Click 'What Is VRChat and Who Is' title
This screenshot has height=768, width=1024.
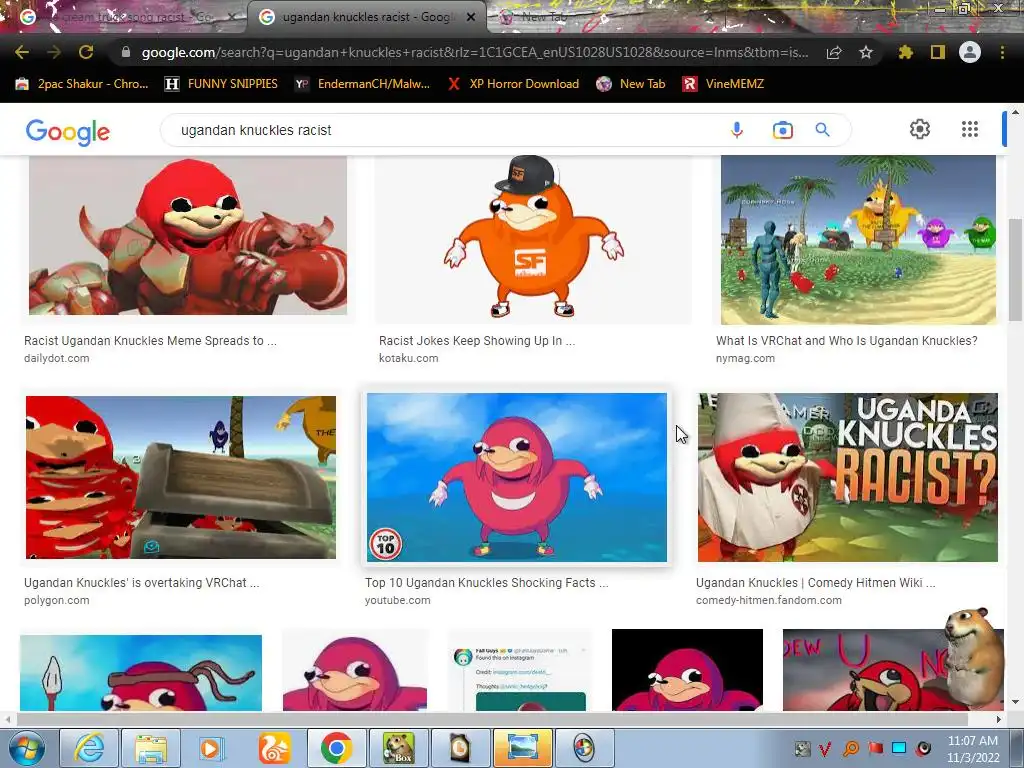[846, 341]
